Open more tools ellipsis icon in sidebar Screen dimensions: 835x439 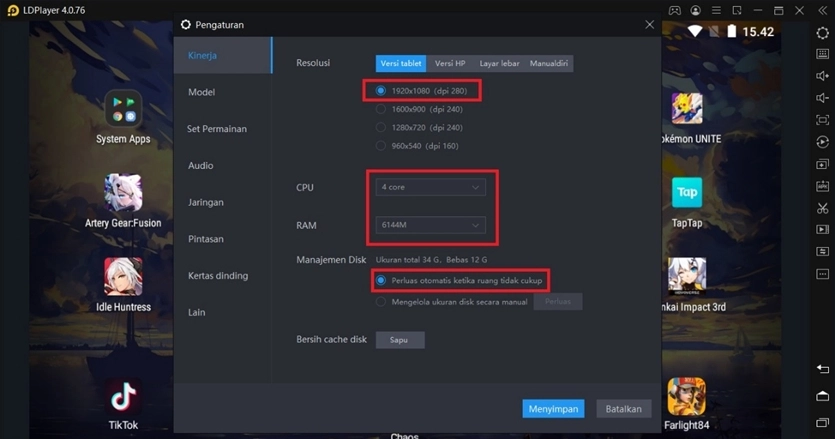(823, 274)
